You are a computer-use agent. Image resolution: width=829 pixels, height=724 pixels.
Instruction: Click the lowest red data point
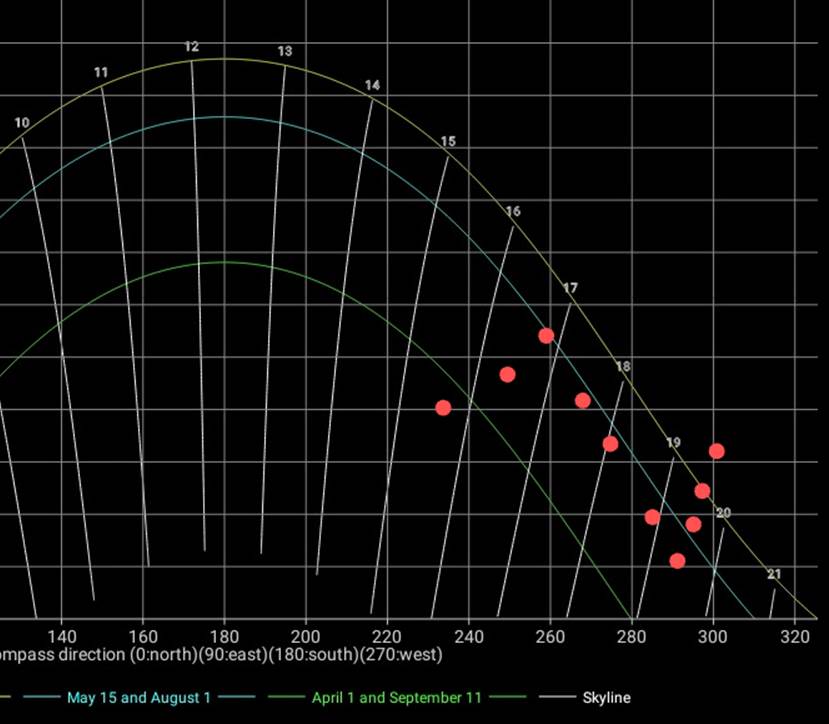[677, 561]
